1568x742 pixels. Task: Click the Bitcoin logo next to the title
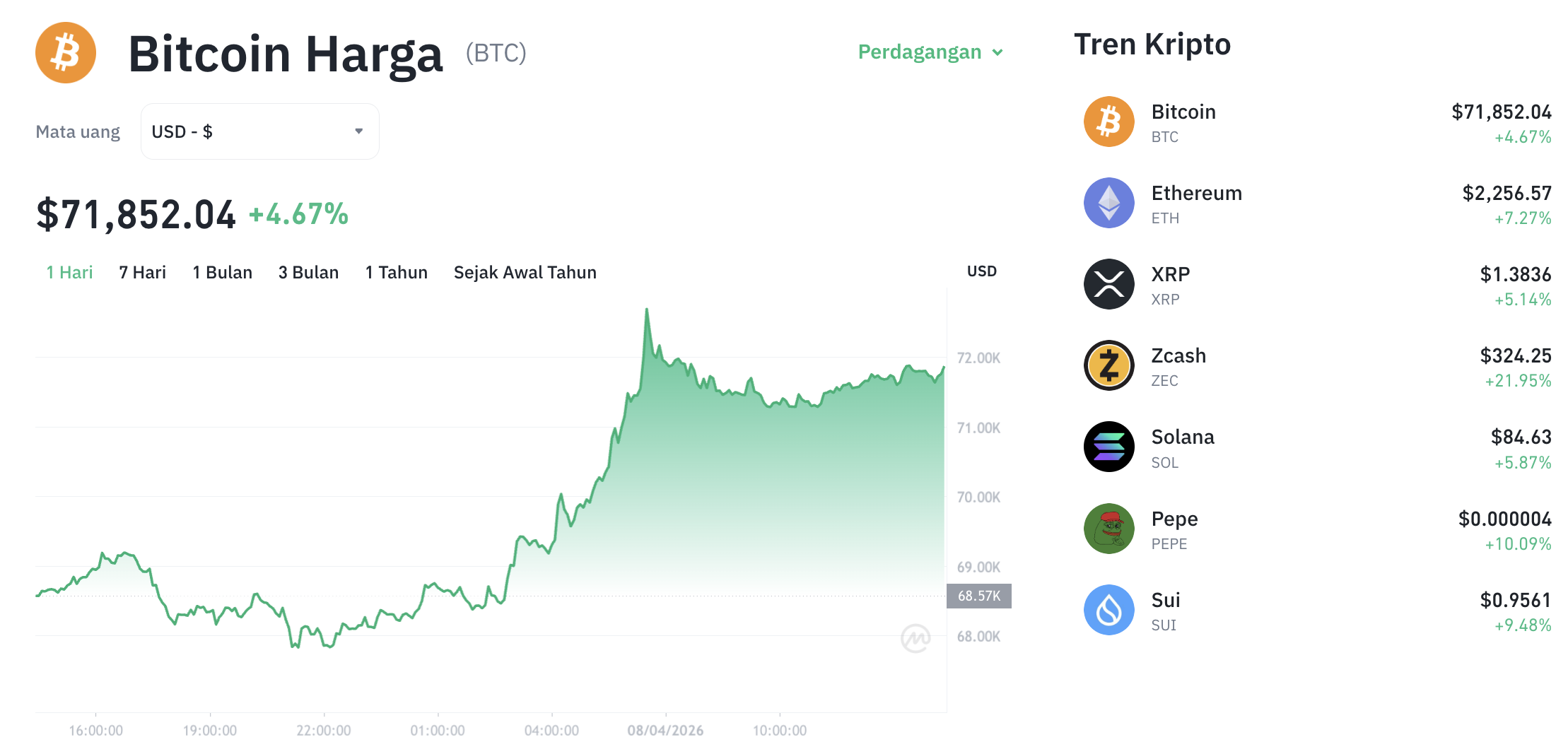(64, 52)
